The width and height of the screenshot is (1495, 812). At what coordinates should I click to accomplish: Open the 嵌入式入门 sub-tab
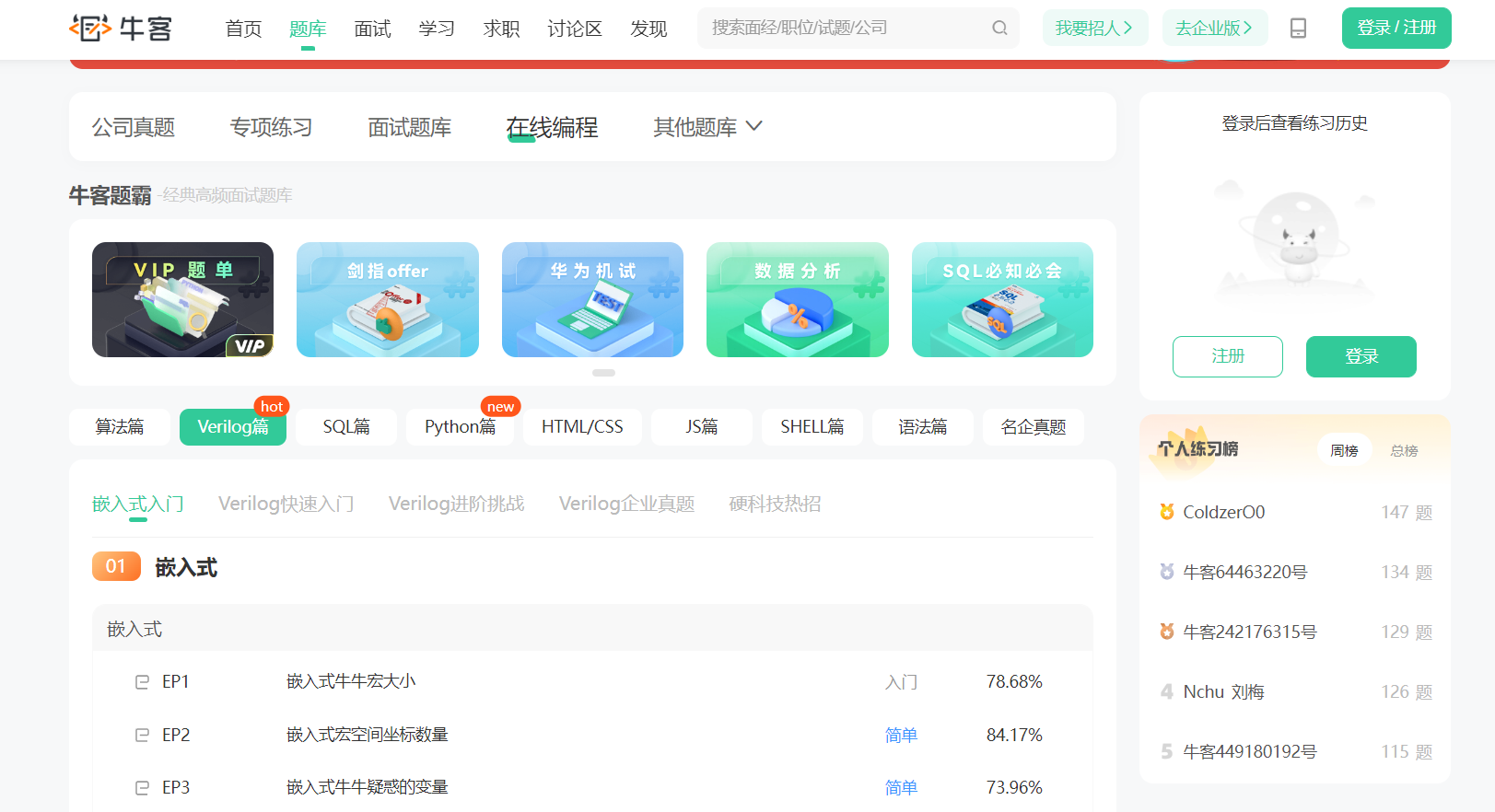click(x=138, y=504)
